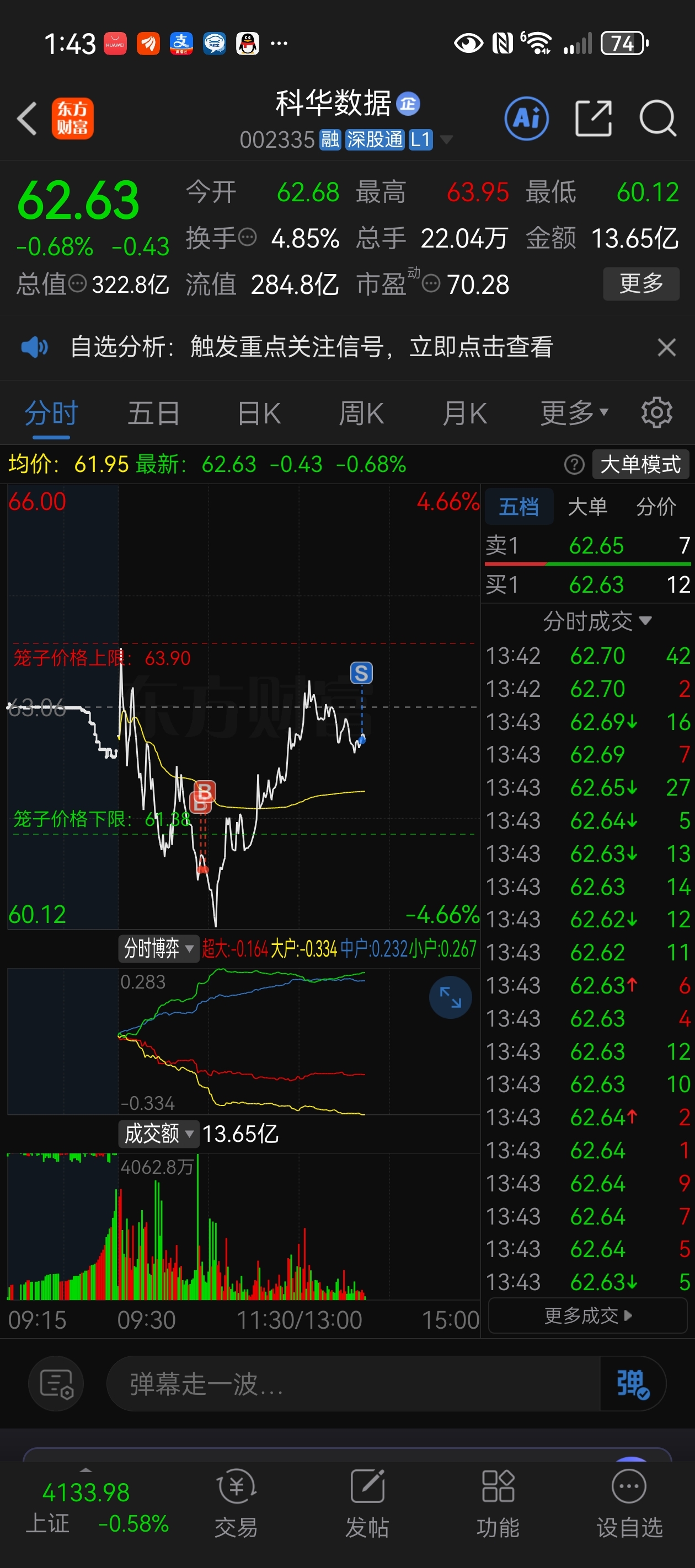Image resolution: width=695 pixels, height=1568 pixels.
Task: Tap the QQ penguin status bar icon
Action: (x=247, y=43)
